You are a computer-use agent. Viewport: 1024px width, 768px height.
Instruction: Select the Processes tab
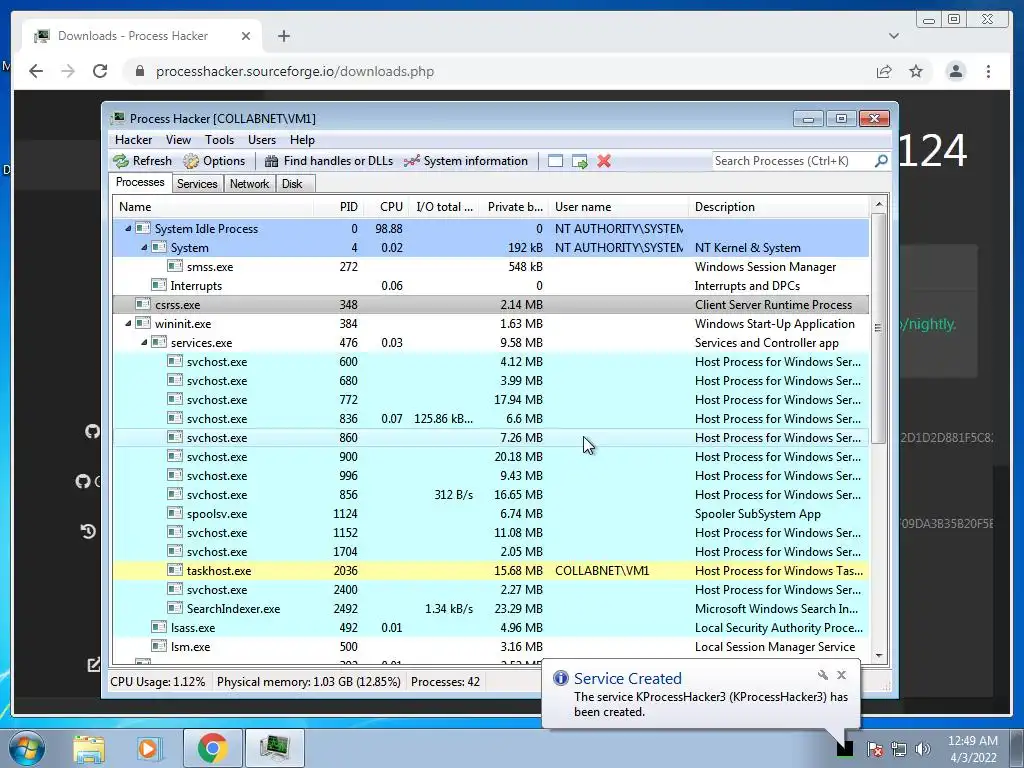[x=140, y=182]
